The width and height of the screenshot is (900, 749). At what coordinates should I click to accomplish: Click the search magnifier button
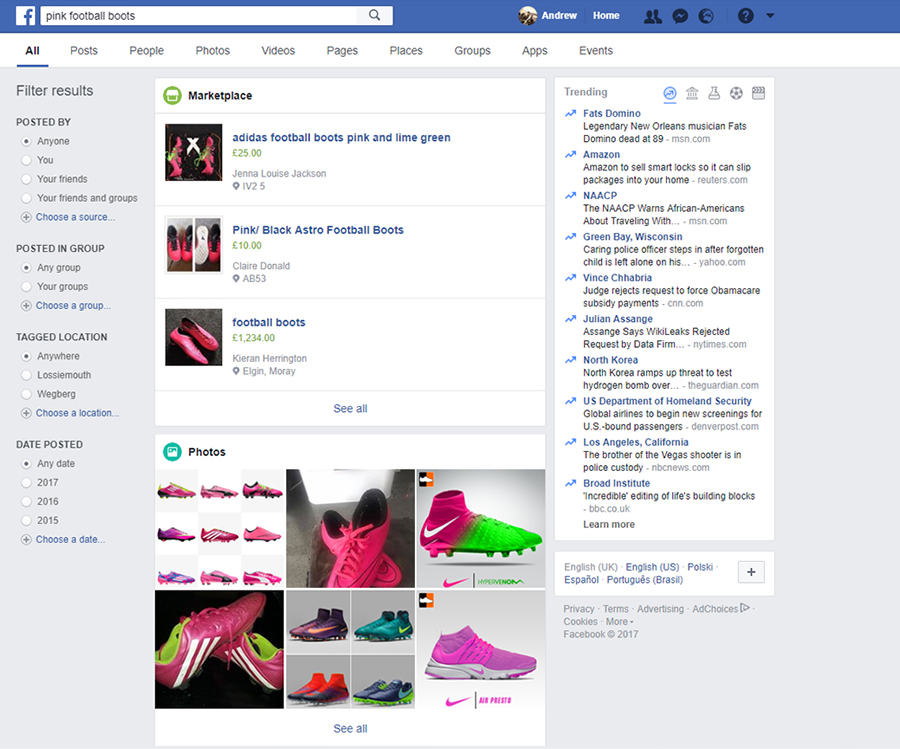[374, 15]
